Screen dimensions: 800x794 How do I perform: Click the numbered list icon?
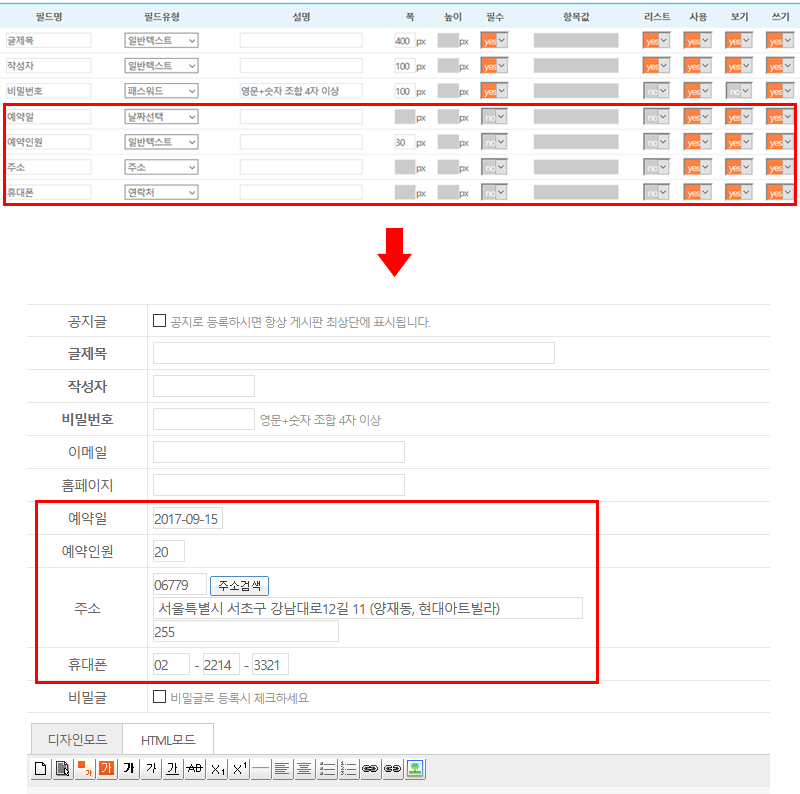click(349, 769)
